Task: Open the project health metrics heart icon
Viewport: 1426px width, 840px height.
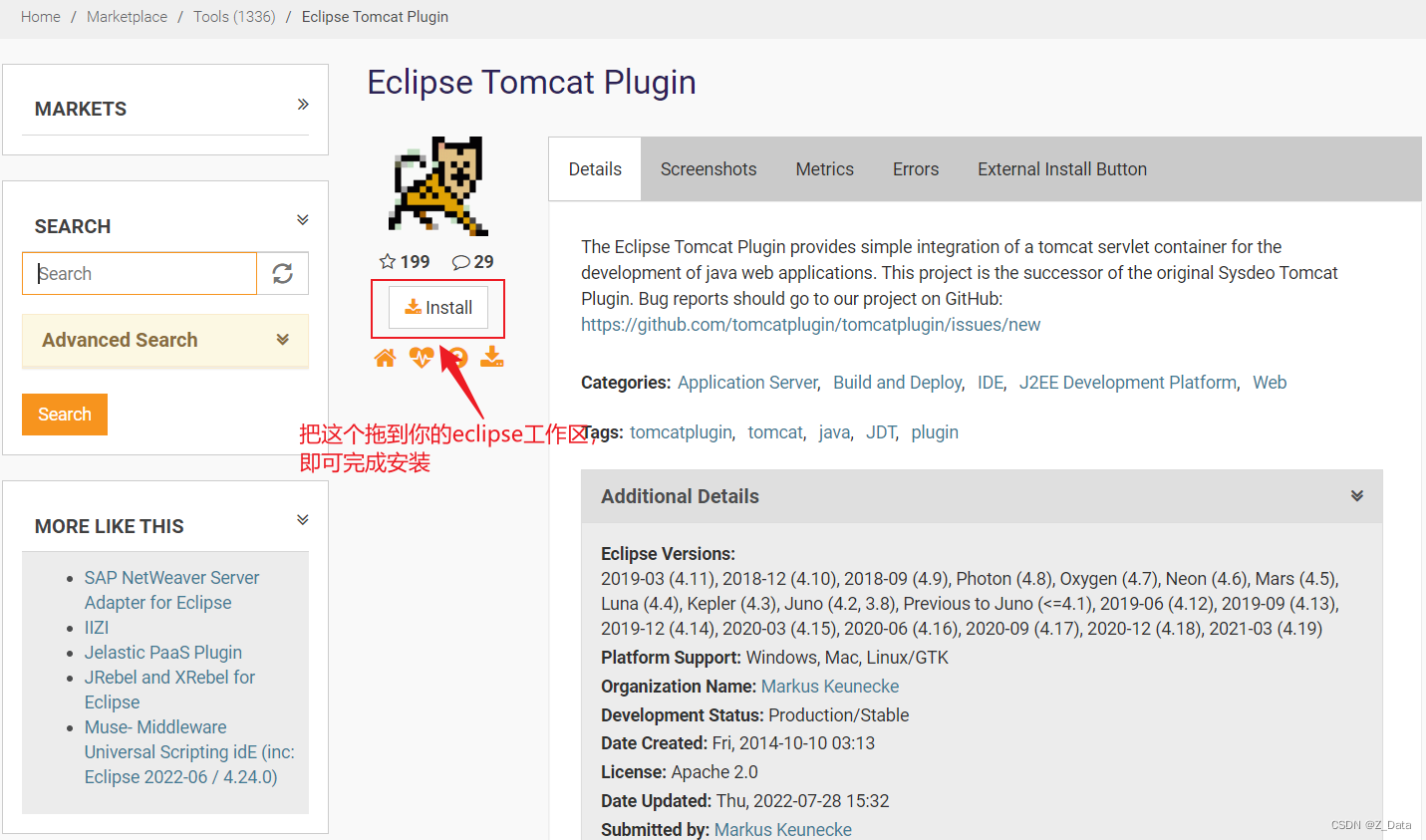Action: [421, 357]
